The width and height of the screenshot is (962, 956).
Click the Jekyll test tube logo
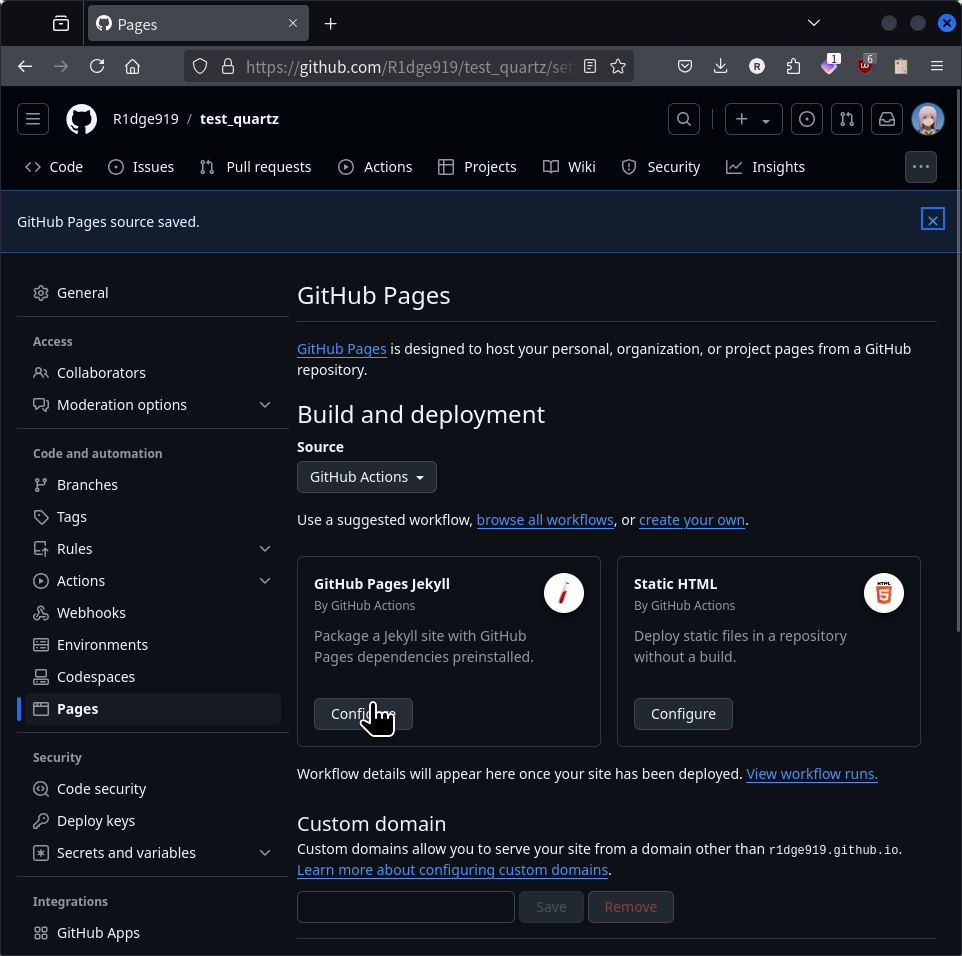click(x=563, y=593)
